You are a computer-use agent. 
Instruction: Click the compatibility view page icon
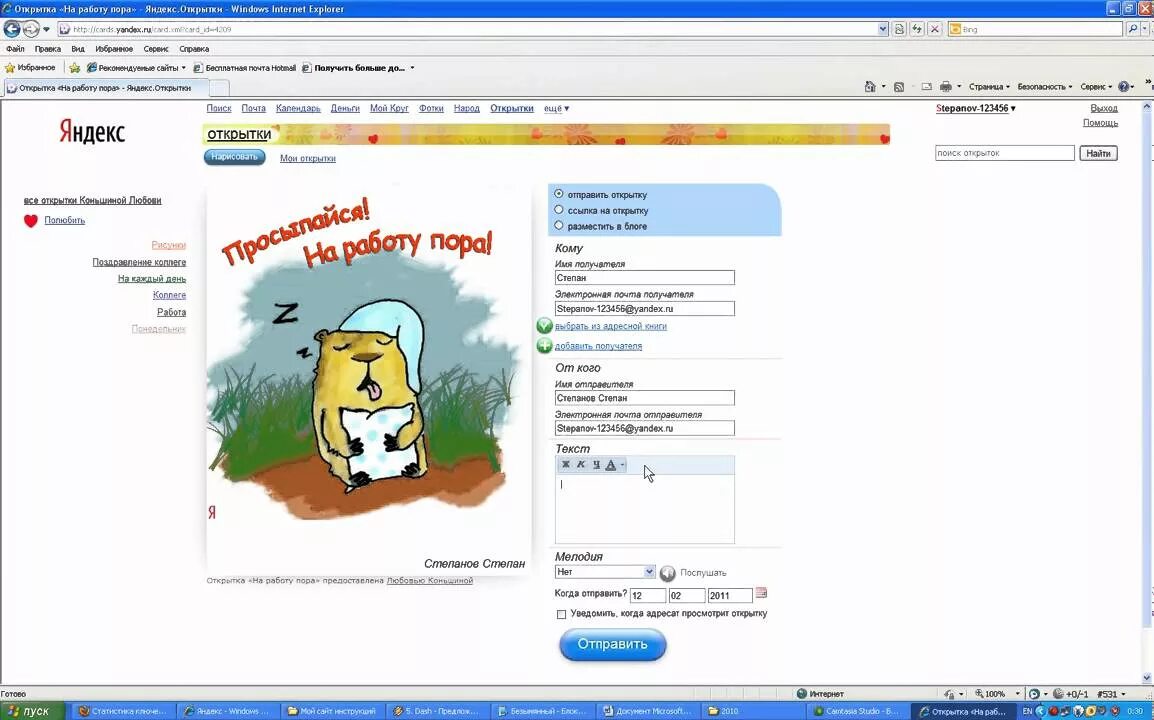(x=899, y=29)
